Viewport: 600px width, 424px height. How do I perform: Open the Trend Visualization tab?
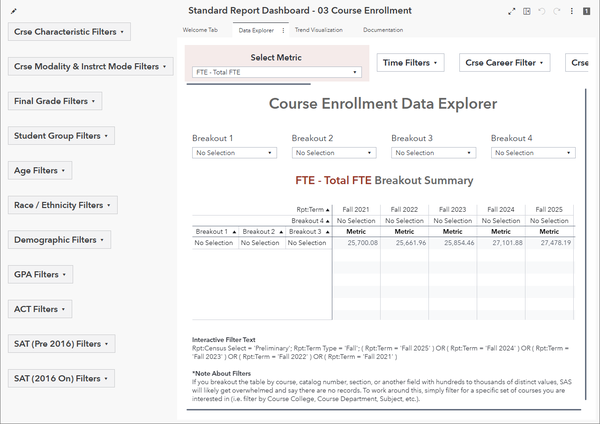[x=319, y=30]
